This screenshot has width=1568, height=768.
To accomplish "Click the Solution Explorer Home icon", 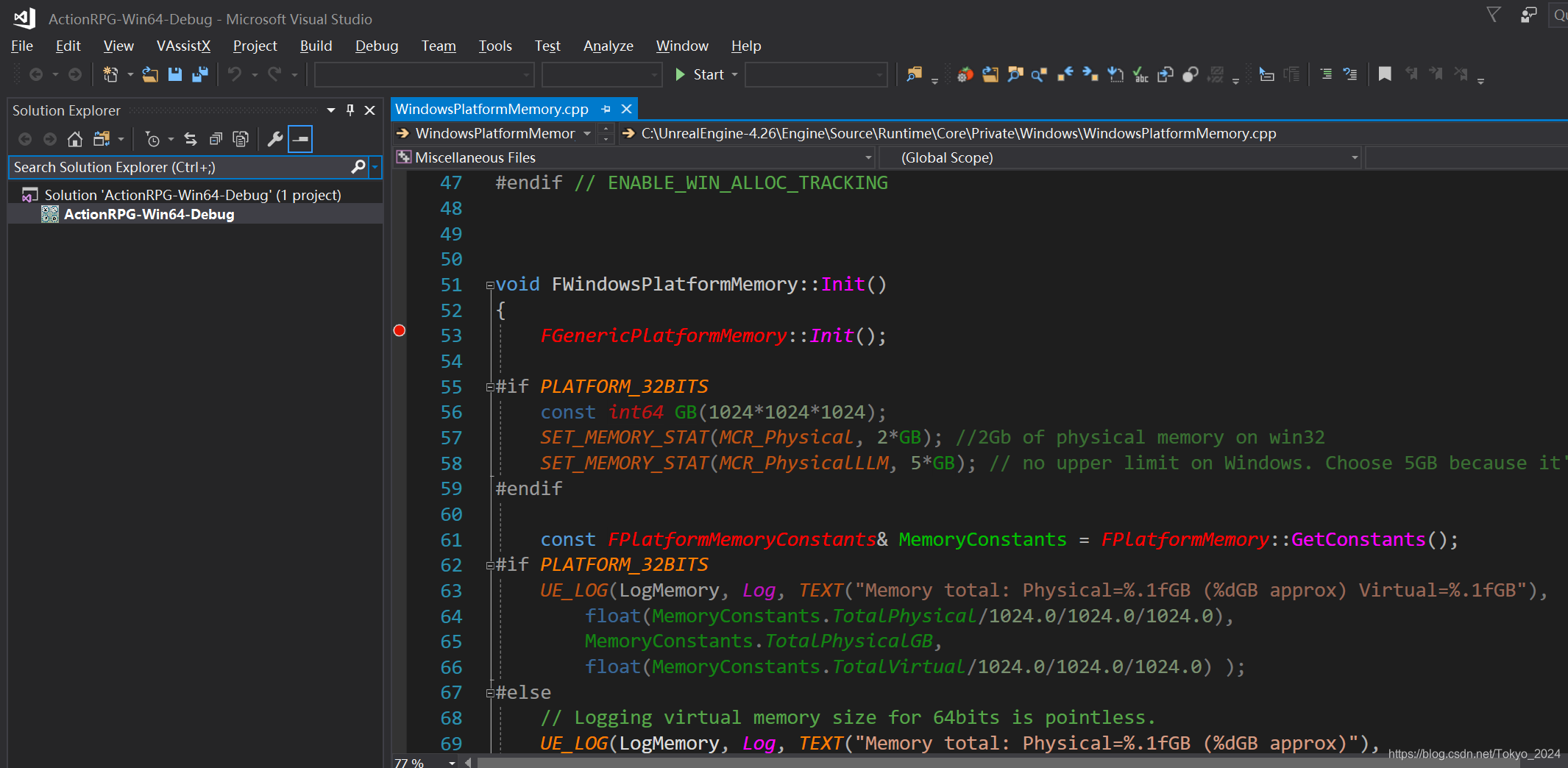I will pos(75,139).
